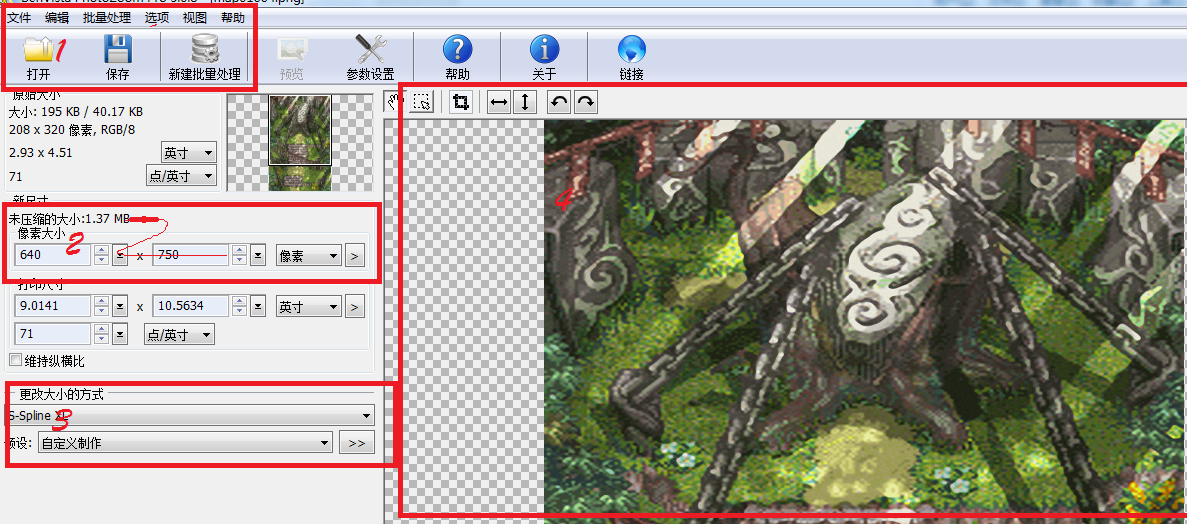Activate the crop tool
The width and height of the screenshot is (1187, 524).
pos(460,102)
